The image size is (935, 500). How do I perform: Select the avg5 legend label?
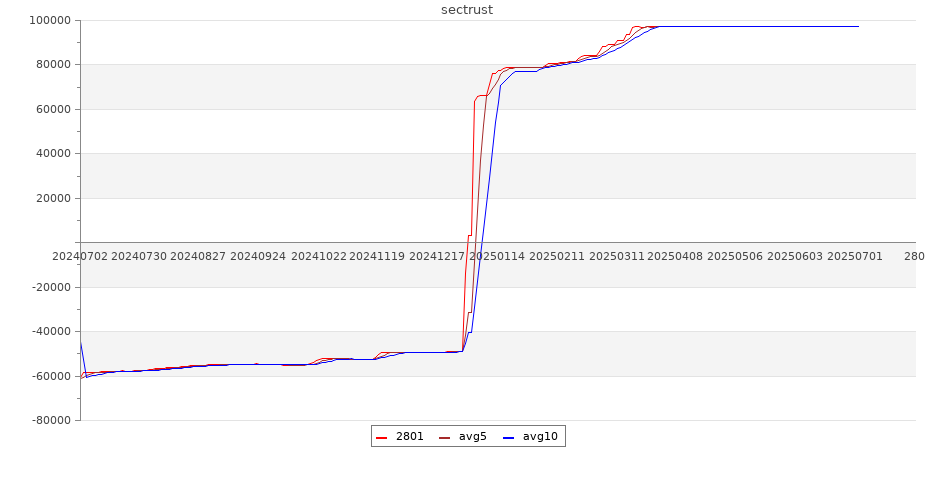coord(472,436)
